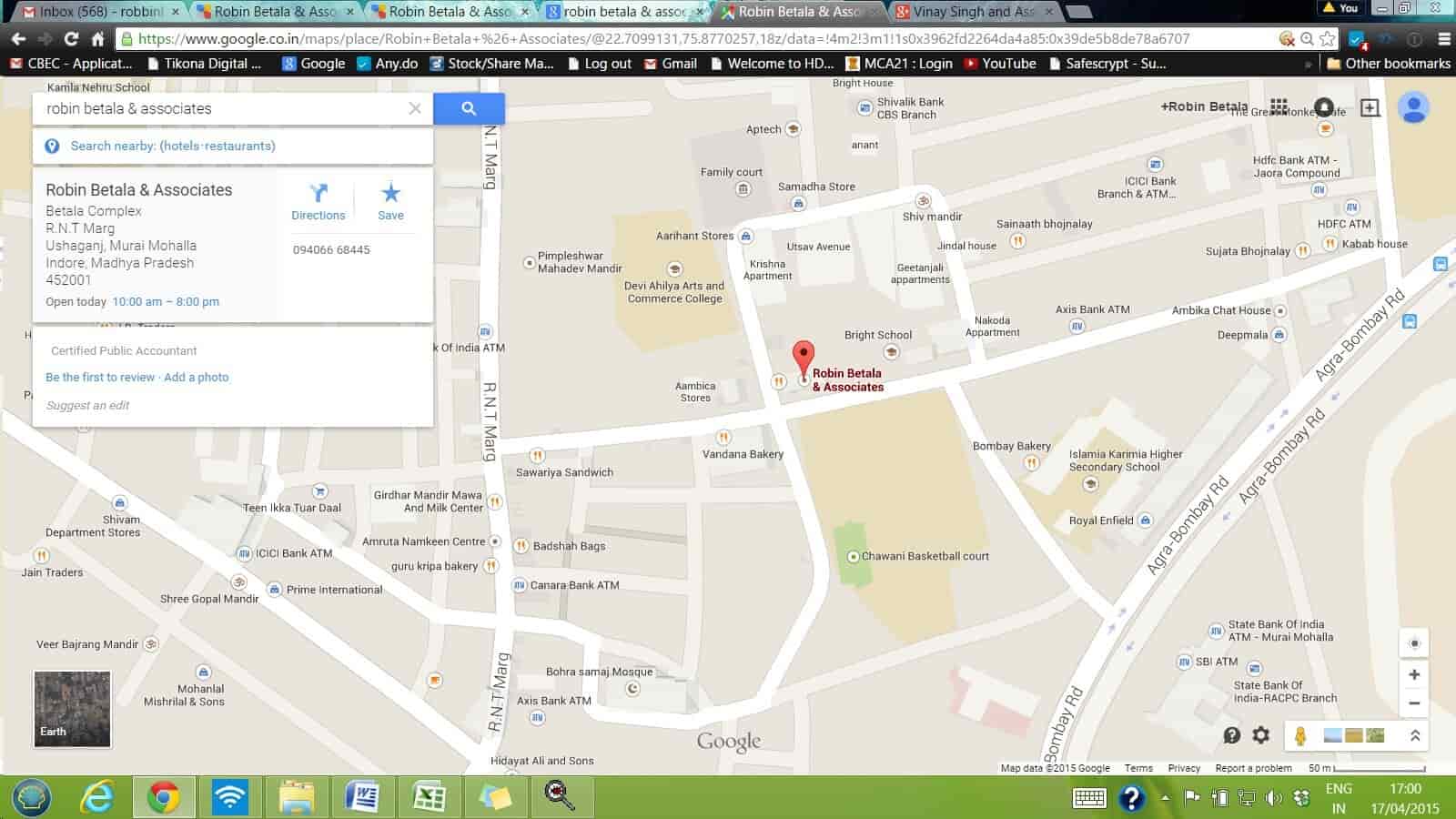Click Add a photo link

(197, 377)
